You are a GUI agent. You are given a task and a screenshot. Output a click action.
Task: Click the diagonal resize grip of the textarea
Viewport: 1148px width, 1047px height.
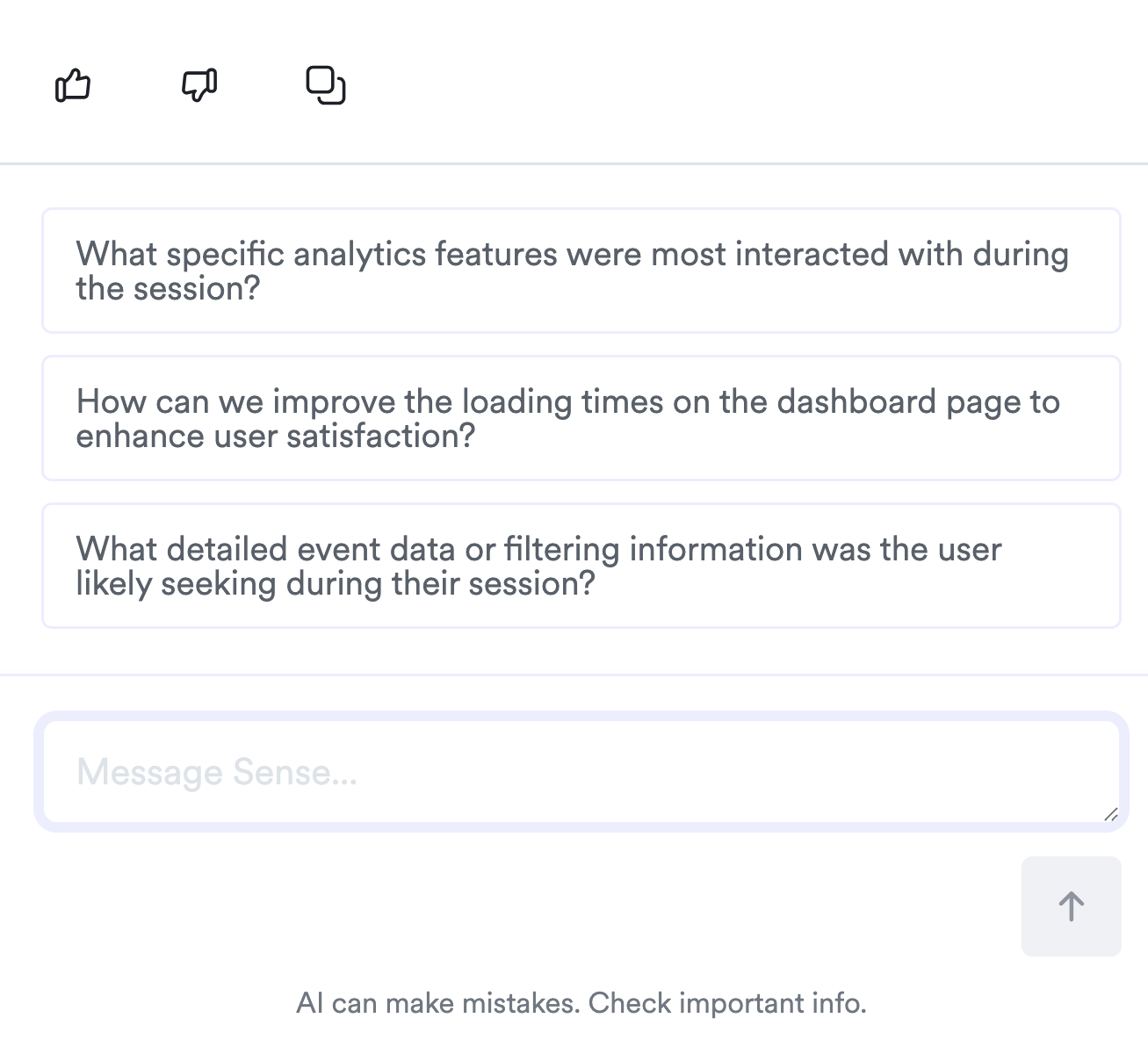(1110, 814)
